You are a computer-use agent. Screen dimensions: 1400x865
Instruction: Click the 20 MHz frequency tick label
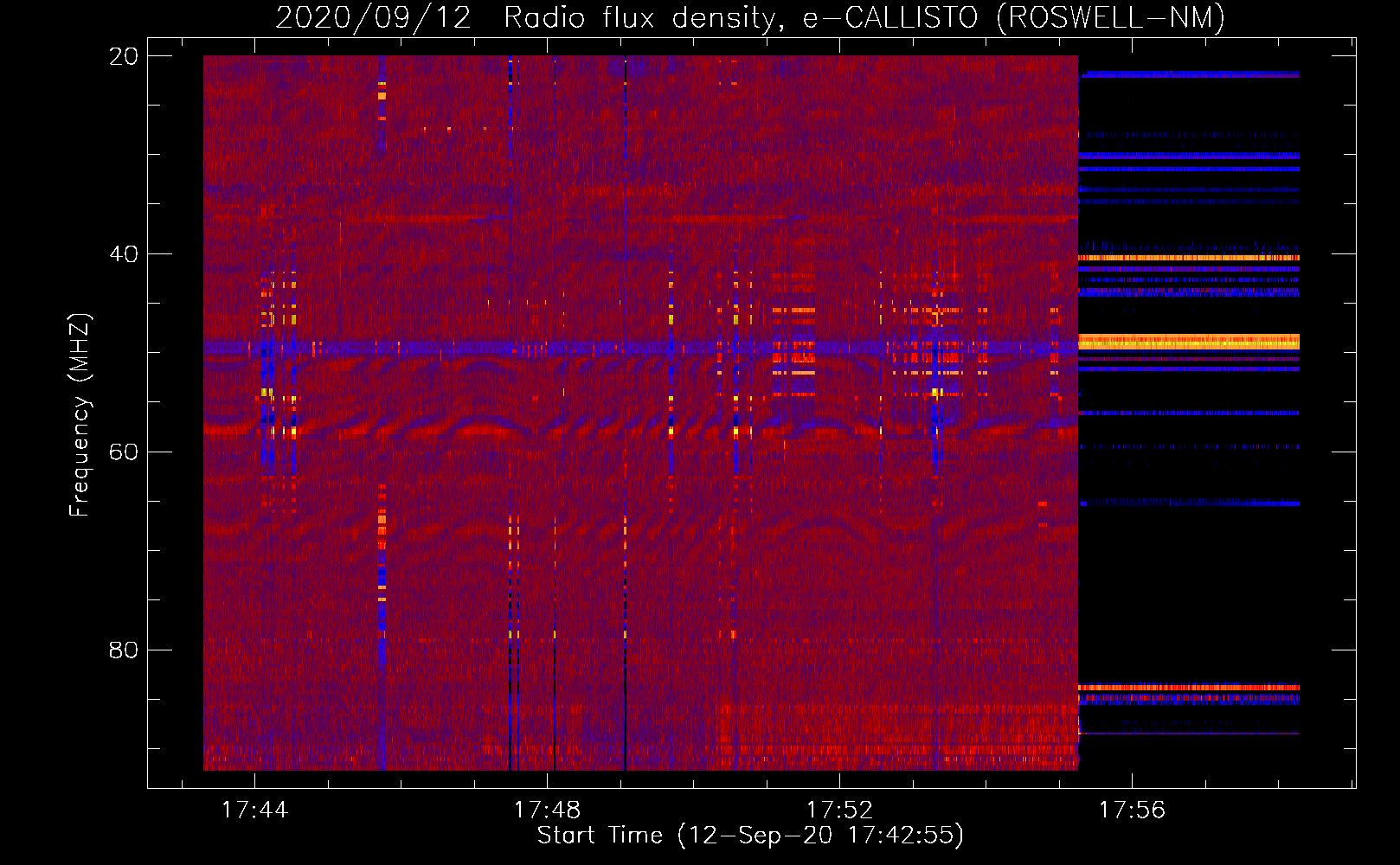(x=123, y=56)
